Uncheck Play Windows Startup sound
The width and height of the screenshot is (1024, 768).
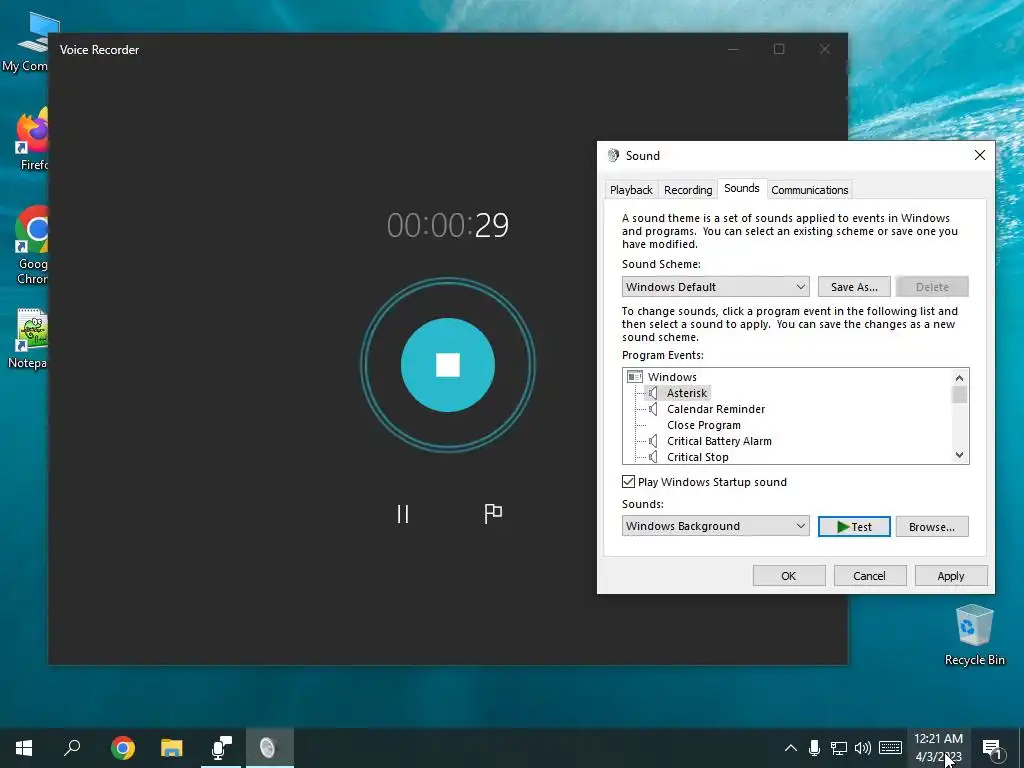click(628, 482)
